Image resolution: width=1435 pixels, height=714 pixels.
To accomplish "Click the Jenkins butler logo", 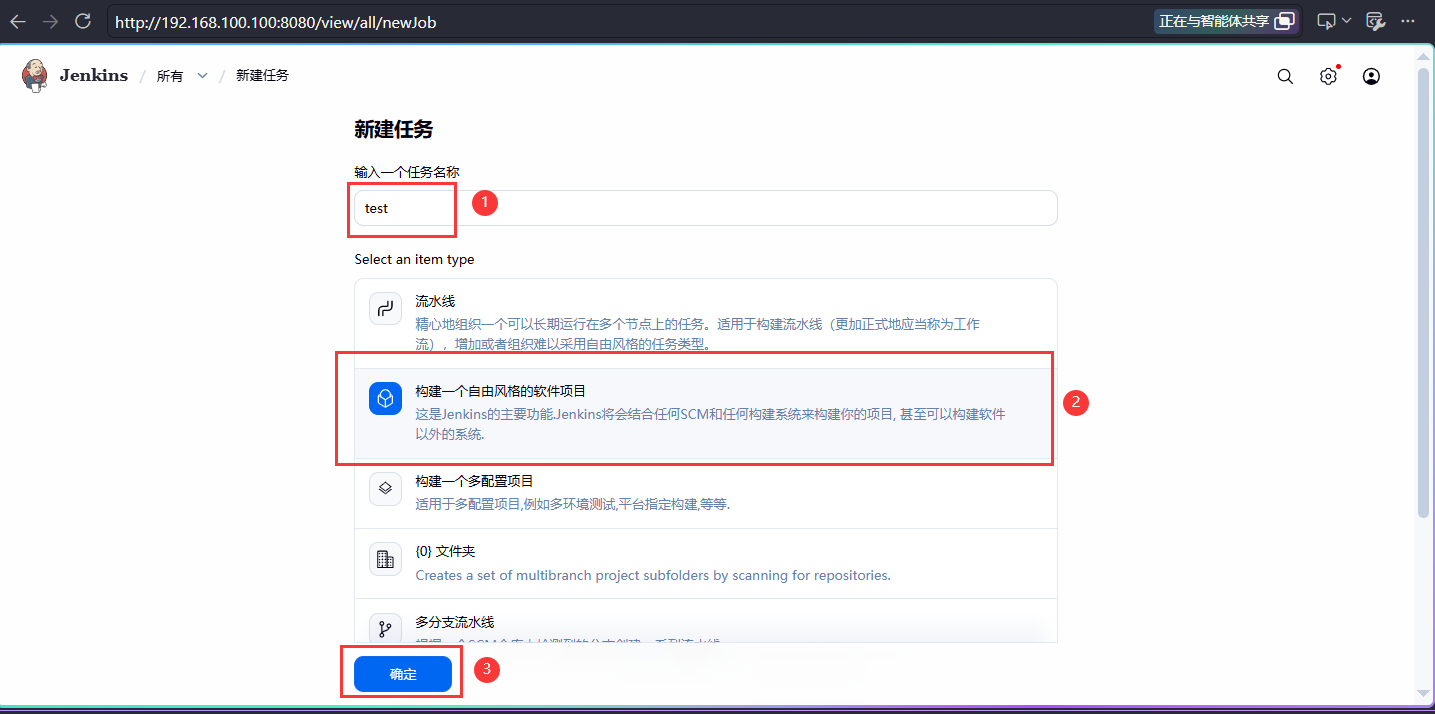I will 35,75.
